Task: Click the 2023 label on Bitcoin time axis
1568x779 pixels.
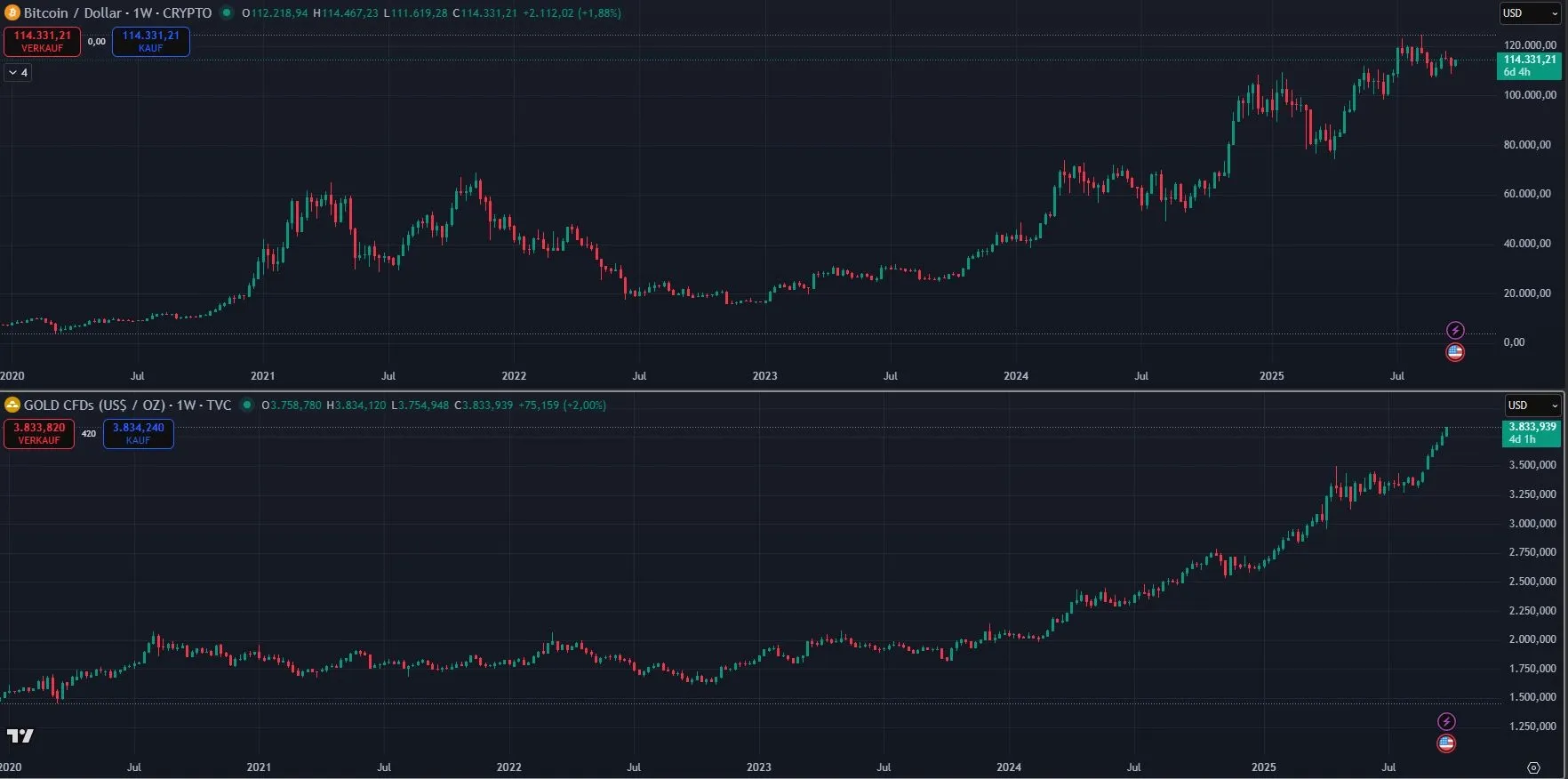Action: tap(764, 376)
